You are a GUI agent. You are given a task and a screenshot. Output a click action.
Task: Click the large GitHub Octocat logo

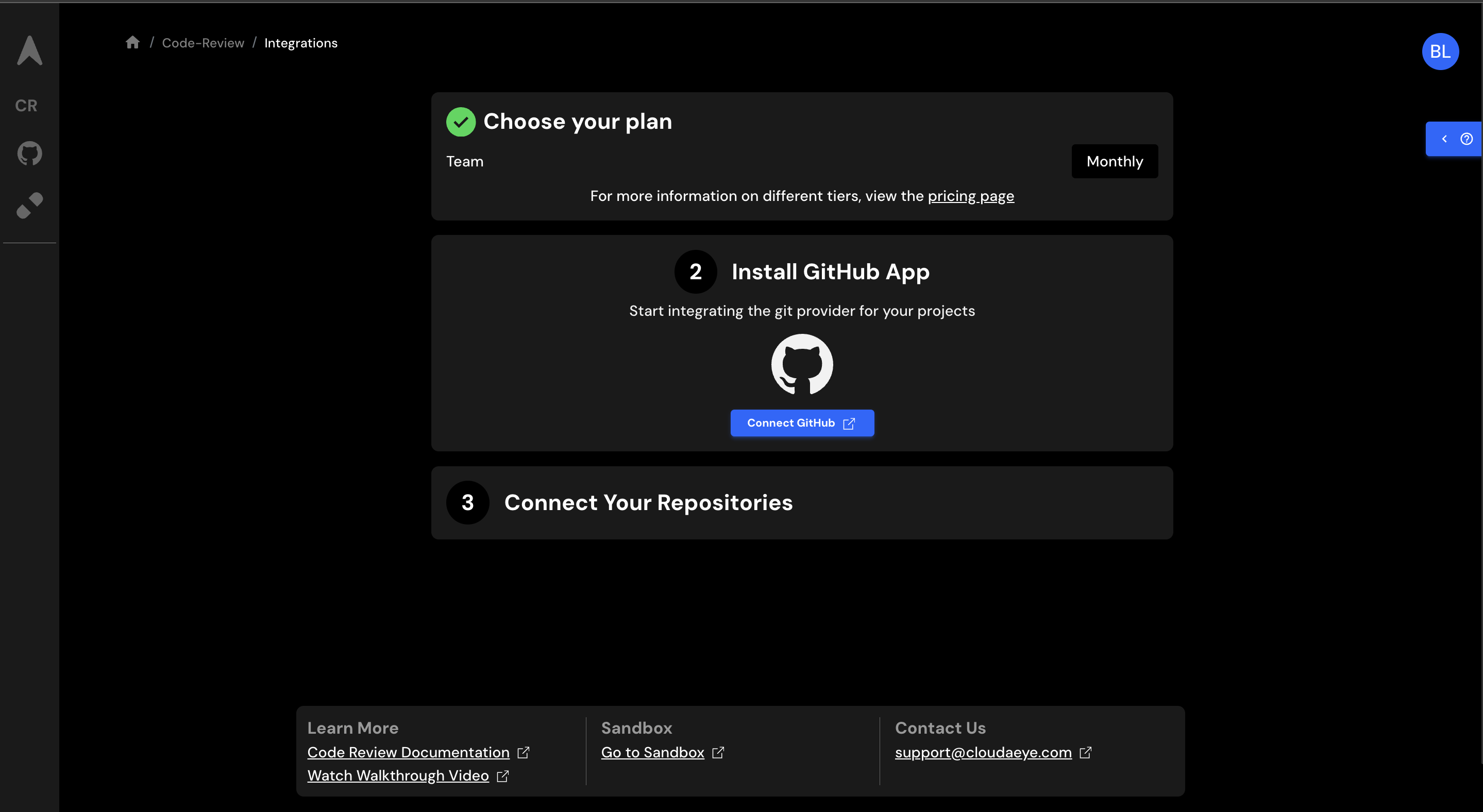tap(801, 364)
